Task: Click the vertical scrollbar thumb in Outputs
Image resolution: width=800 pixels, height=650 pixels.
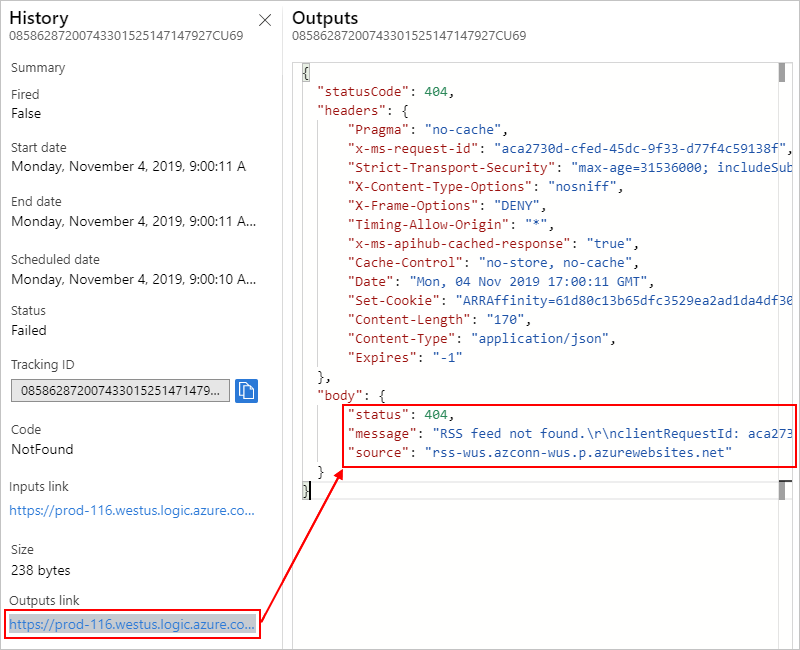Action: point(782,72)
